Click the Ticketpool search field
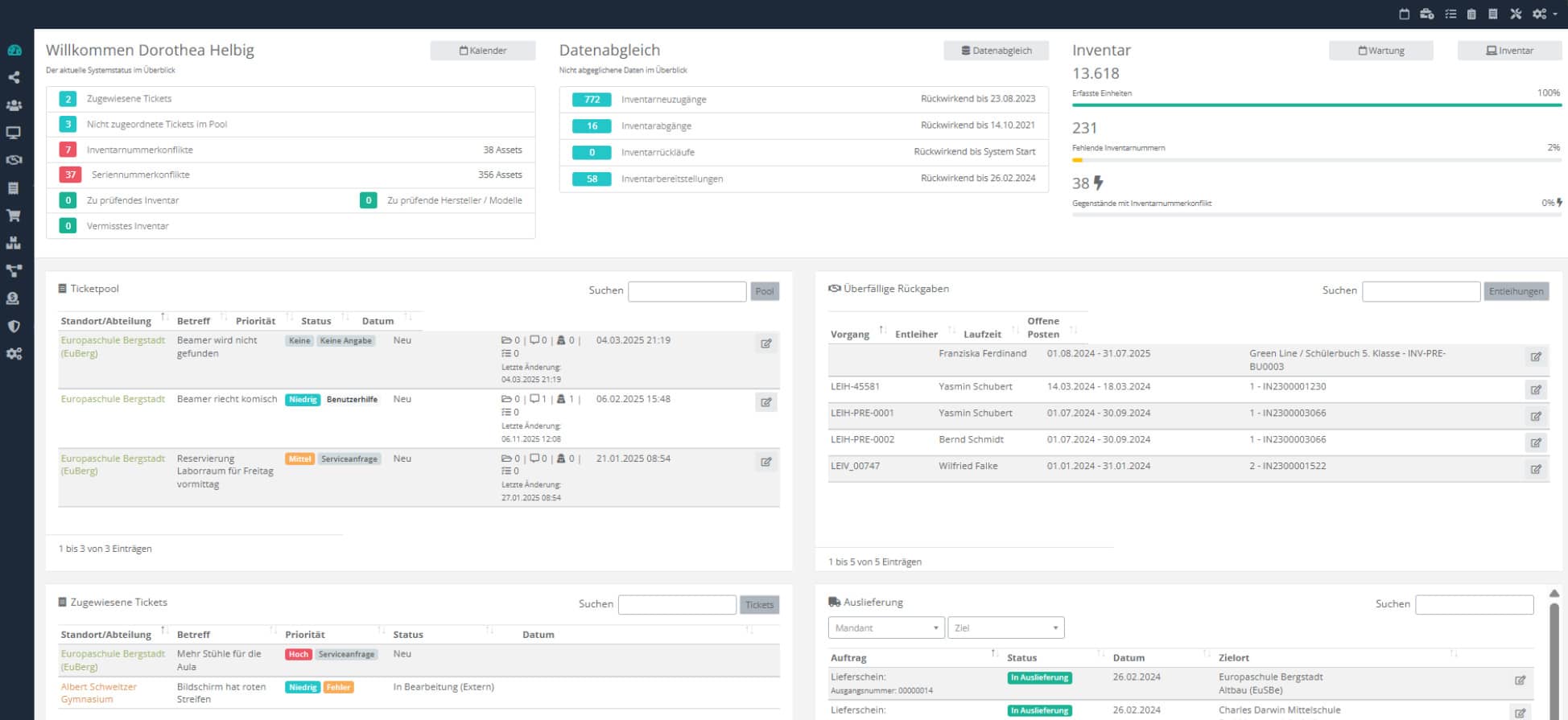The height and width of the screenshot is (720, 1568). coord(687,291)
